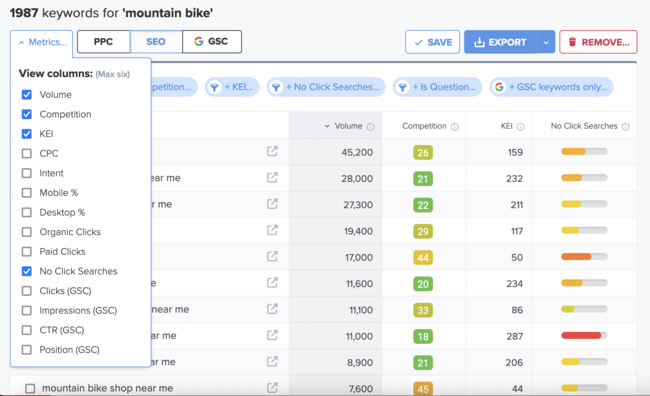Viewport: 650px width, 396px height.
Task: Collapse the Metrics dropdown
Action: coord(41,42)
